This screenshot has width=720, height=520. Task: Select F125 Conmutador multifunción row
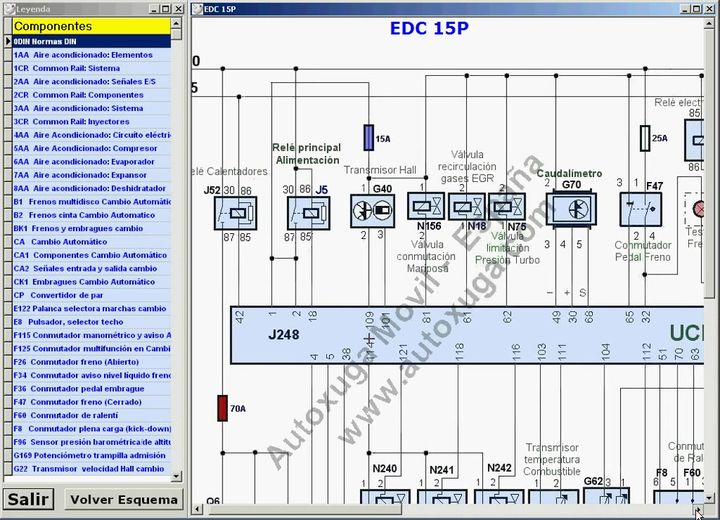click(92, 348)
